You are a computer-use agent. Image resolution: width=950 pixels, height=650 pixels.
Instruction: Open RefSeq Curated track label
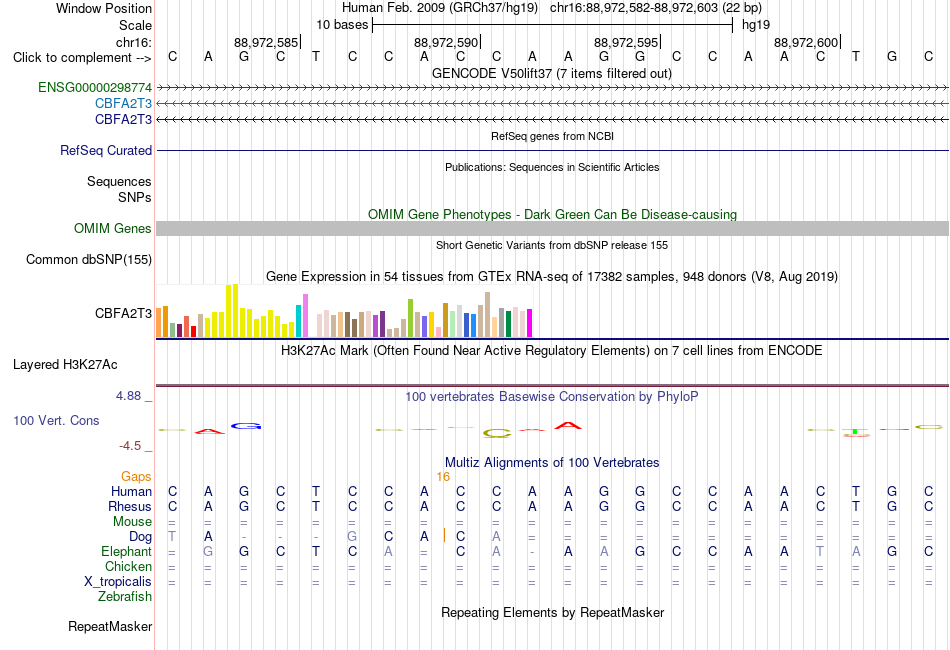[x=105, y=150]
